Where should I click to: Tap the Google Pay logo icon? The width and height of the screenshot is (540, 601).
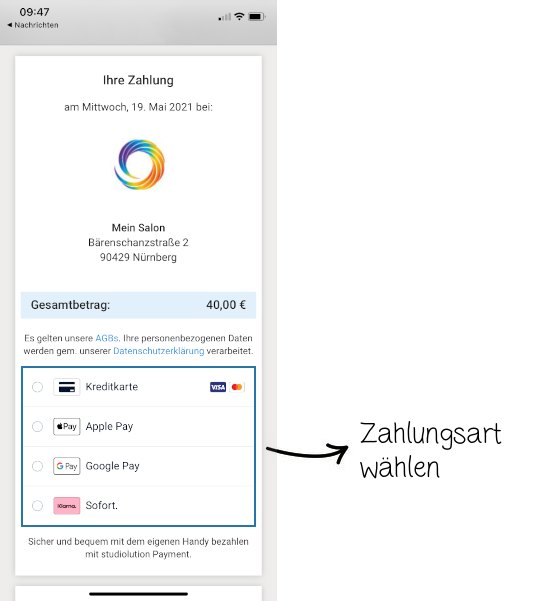67,466
